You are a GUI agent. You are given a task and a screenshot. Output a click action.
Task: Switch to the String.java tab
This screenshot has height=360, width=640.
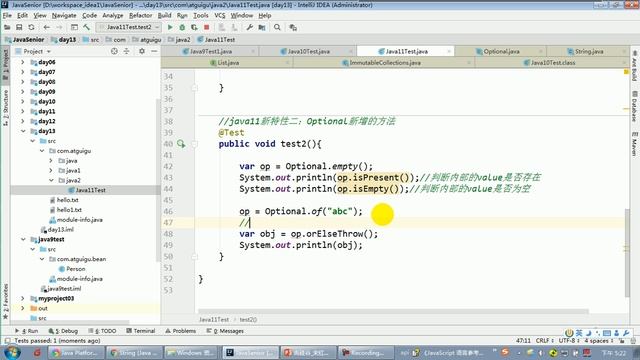[589, 51]
